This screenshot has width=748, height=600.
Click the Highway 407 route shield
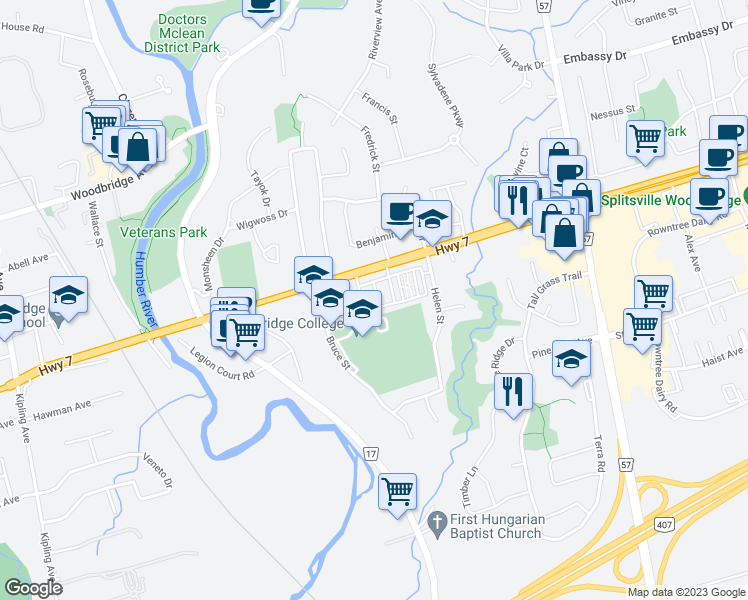[x=664, y=525]
